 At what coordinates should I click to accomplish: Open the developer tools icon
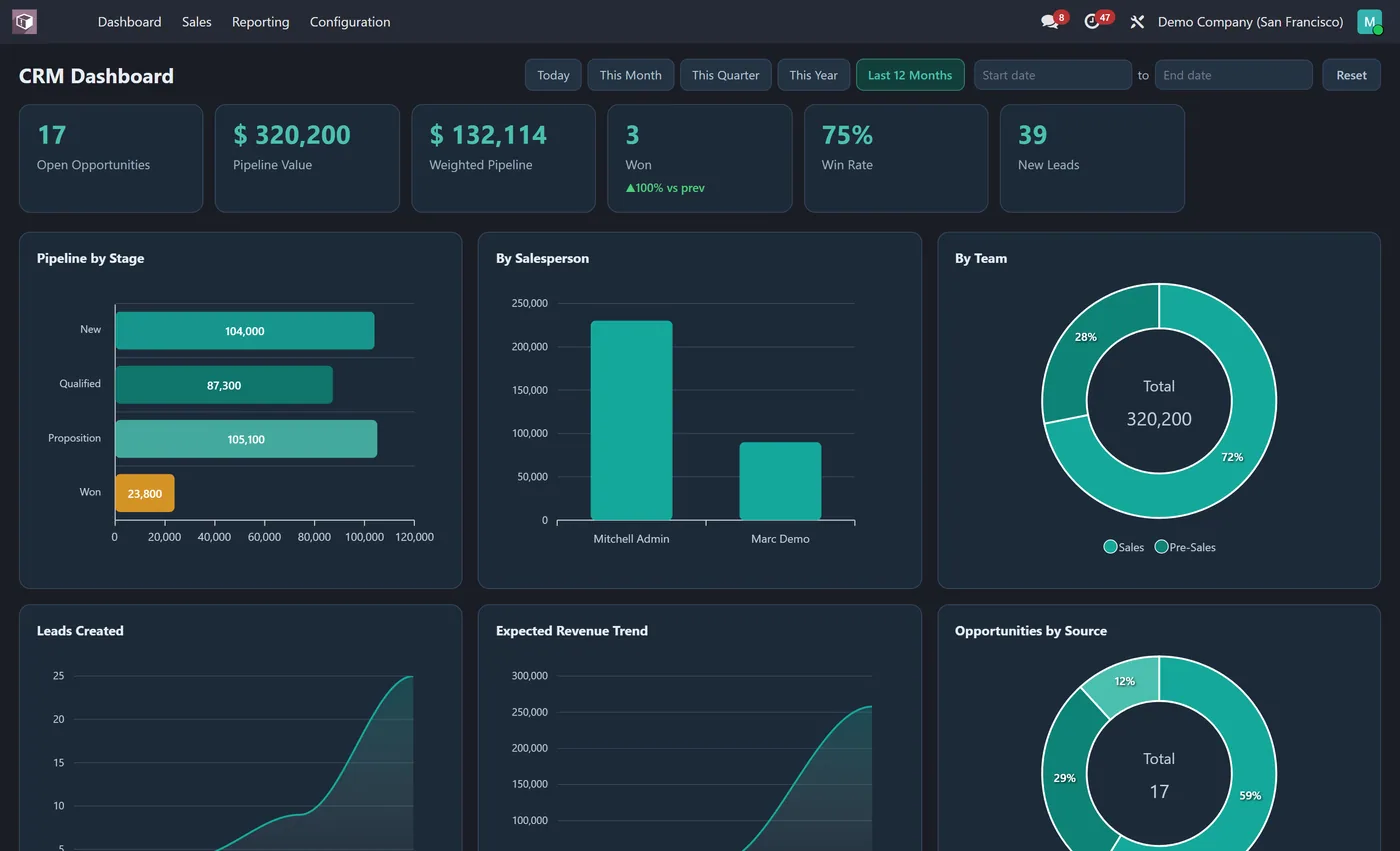point(1137,22)
